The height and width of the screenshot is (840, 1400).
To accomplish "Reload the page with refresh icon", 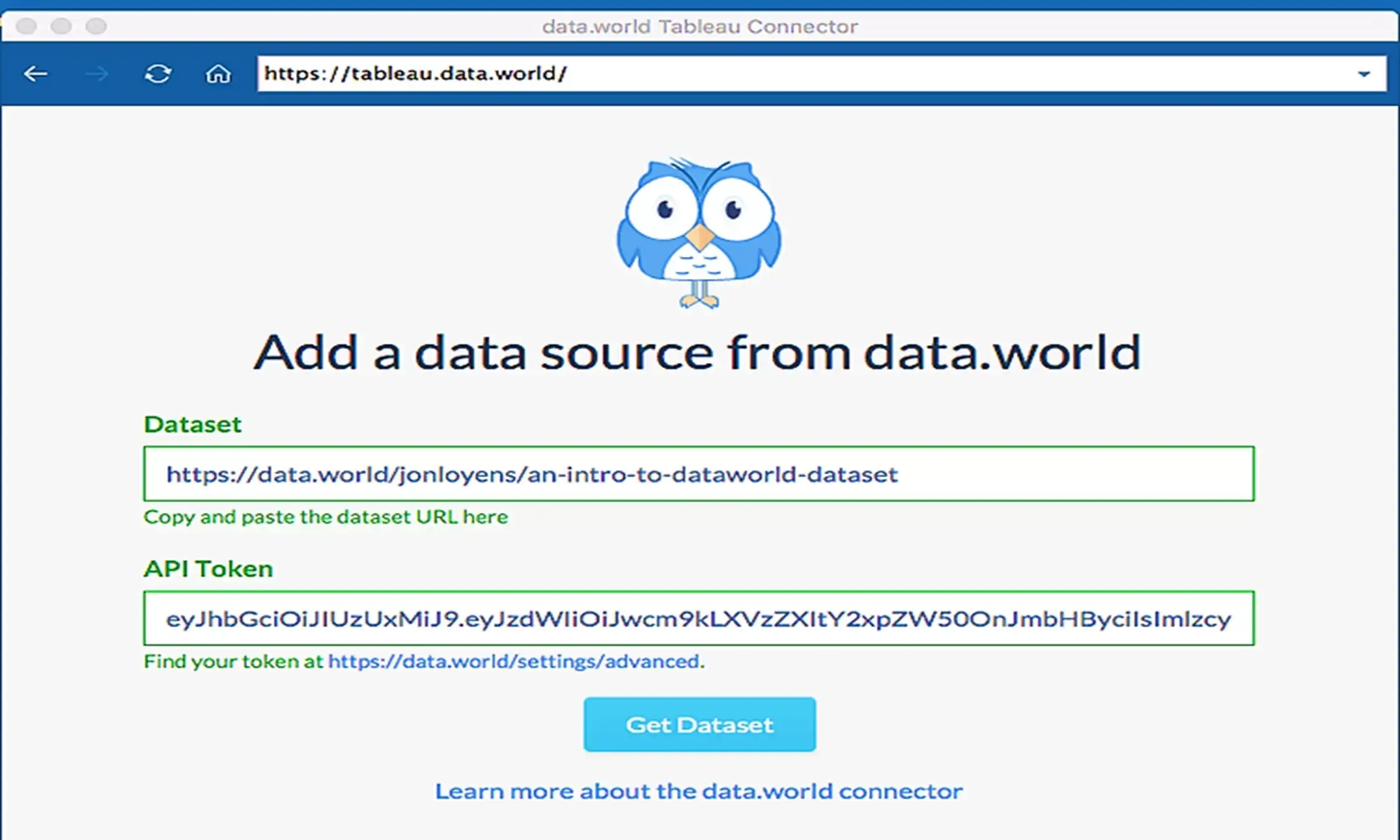I will pos(158,74).
